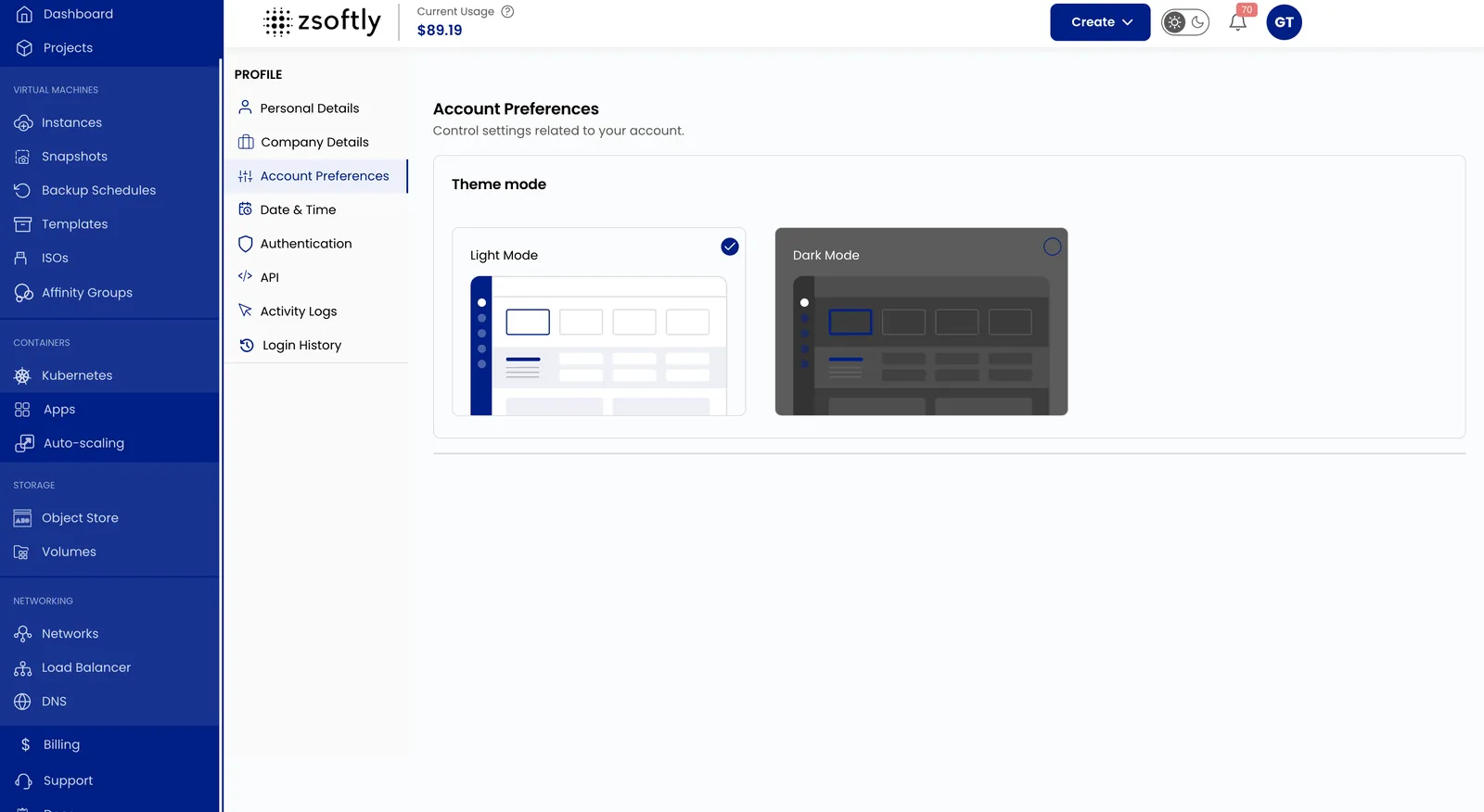The width and height of the screenshot is (1484, 812).
Task: Click the Light Mode preview thumbnail
Action: point(598,346)
